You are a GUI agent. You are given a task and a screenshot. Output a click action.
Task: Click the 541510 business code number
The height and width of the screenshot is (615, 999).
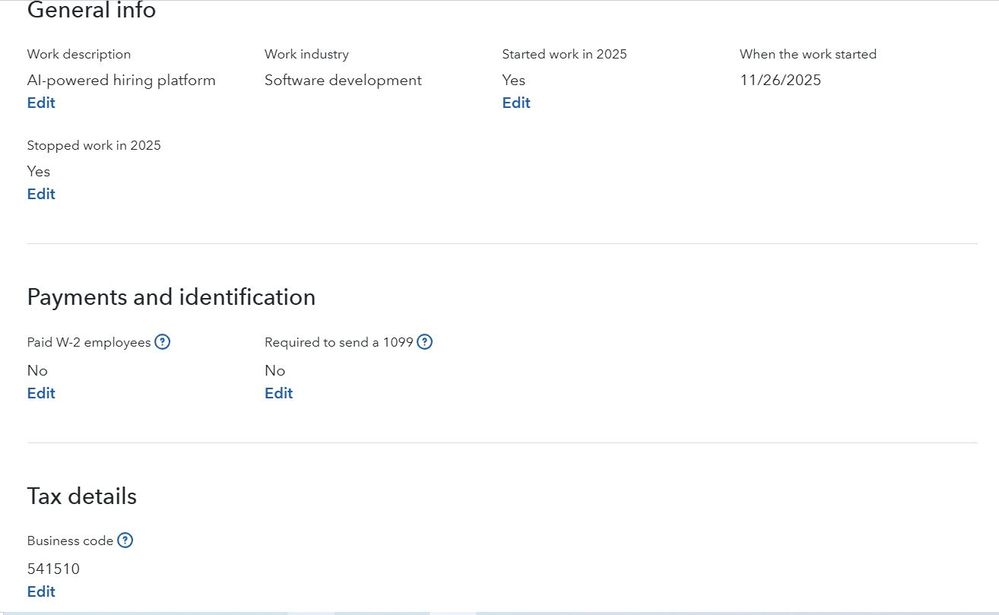pos(53,569)
